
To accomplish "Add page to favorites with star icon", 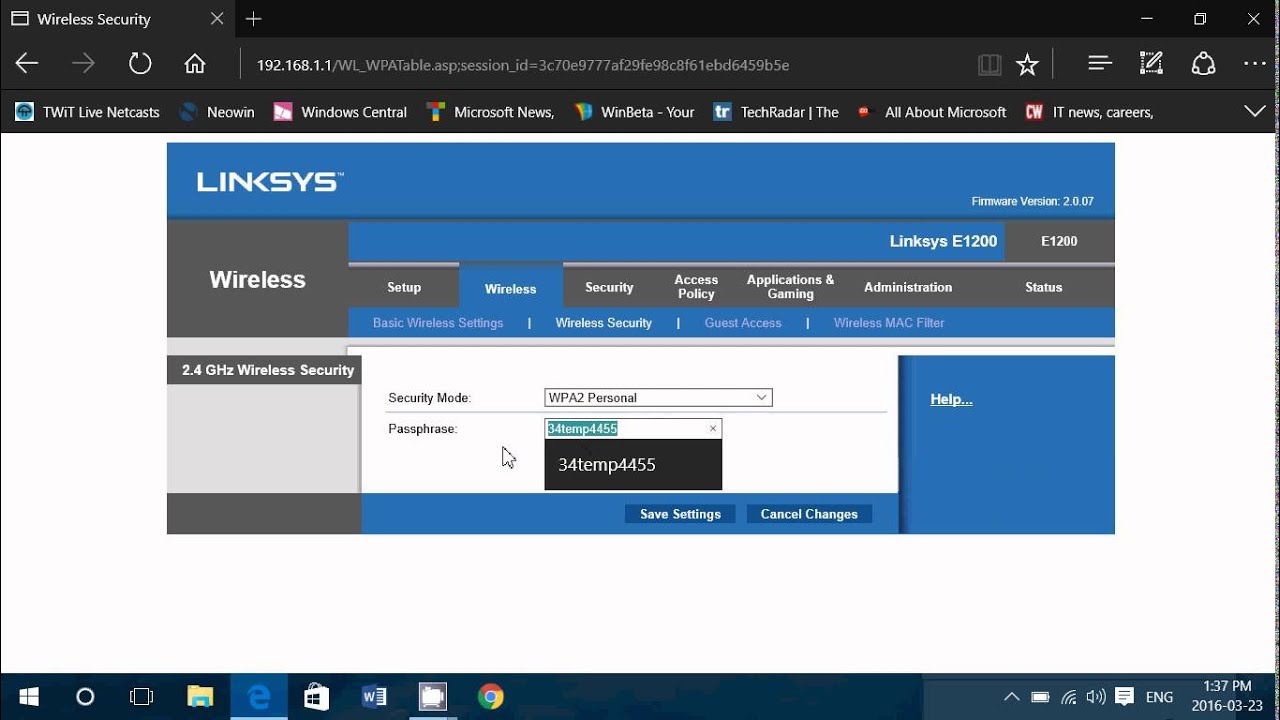I will point(1027,65).
